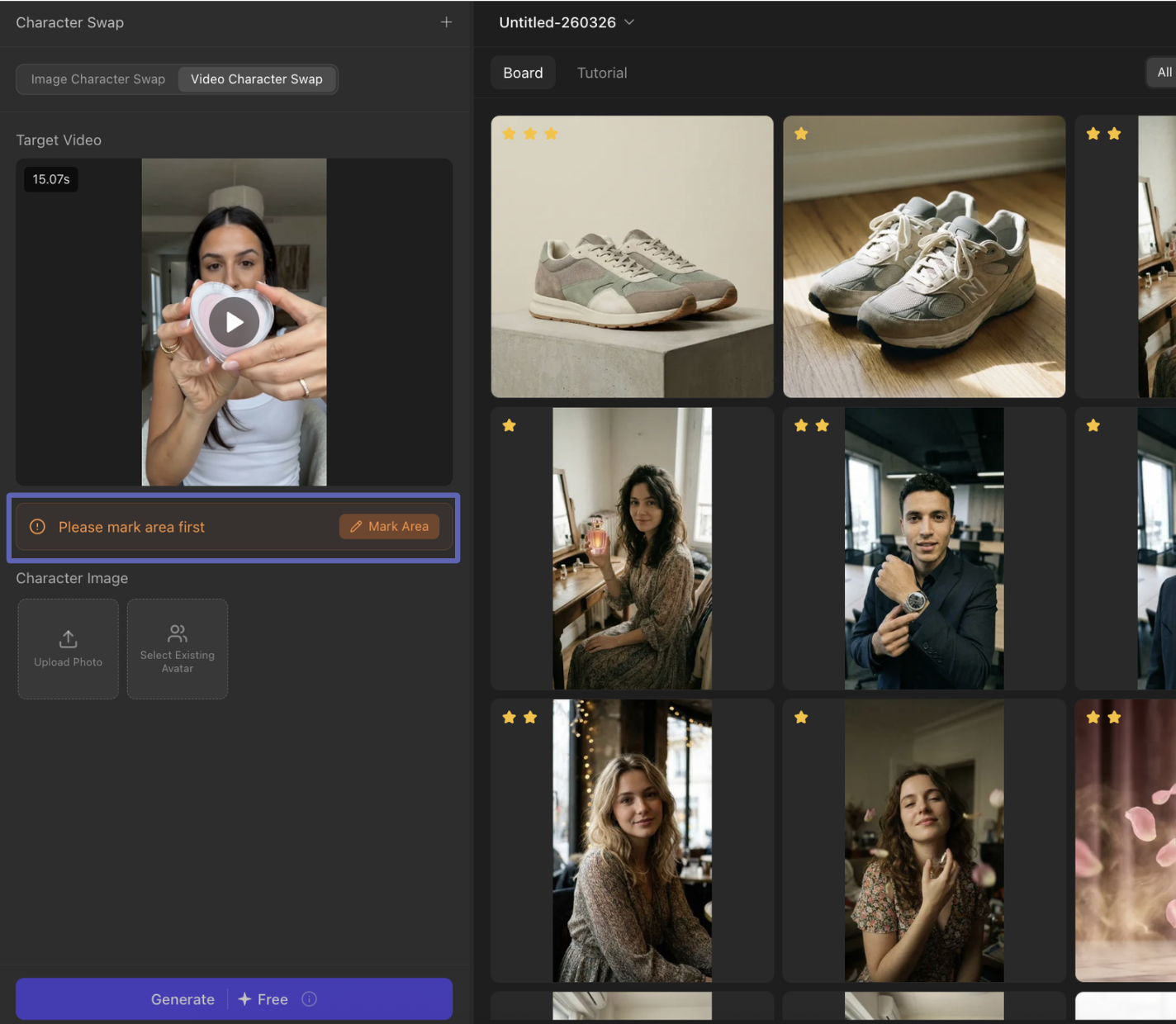Screen dimensions: 1176x1024
Task: Choose Select Existing Avatar option
Action: (178, 648)
